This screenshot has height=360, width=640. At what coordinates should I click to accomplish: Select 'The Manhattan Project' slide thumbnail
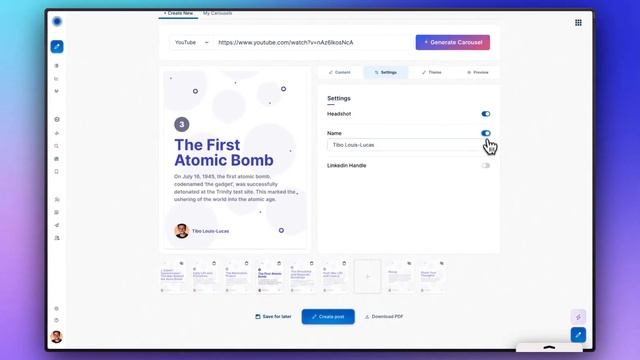tap(238, 276)
